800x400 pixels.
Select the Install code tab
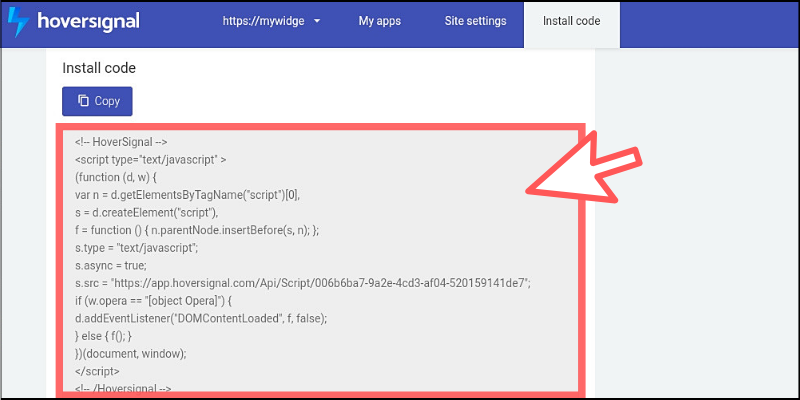click(571, 24)
